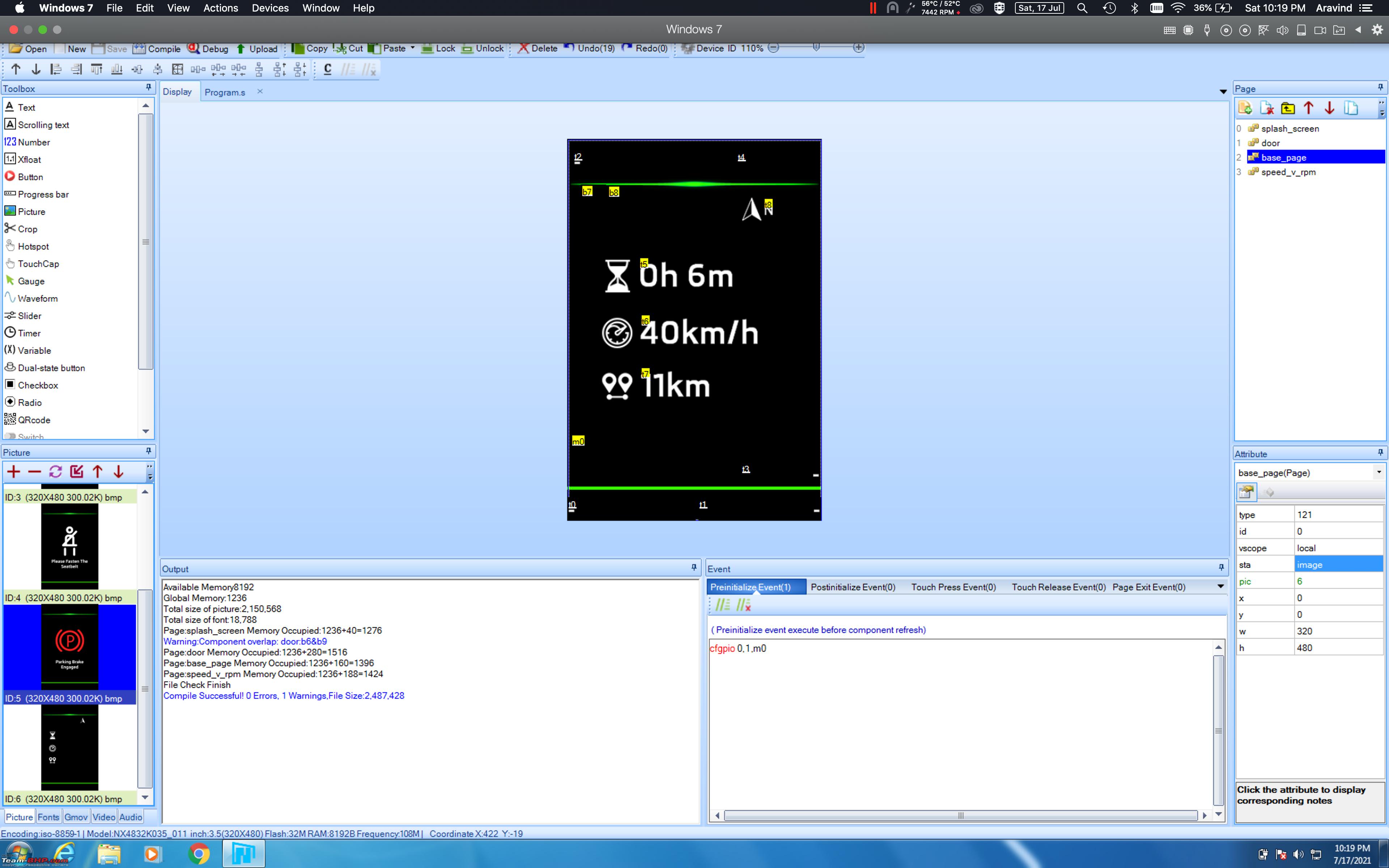Viewport: 1389px width, 868px height.
Task: Open the Touch Press Event tab
Action: [953, 587]
